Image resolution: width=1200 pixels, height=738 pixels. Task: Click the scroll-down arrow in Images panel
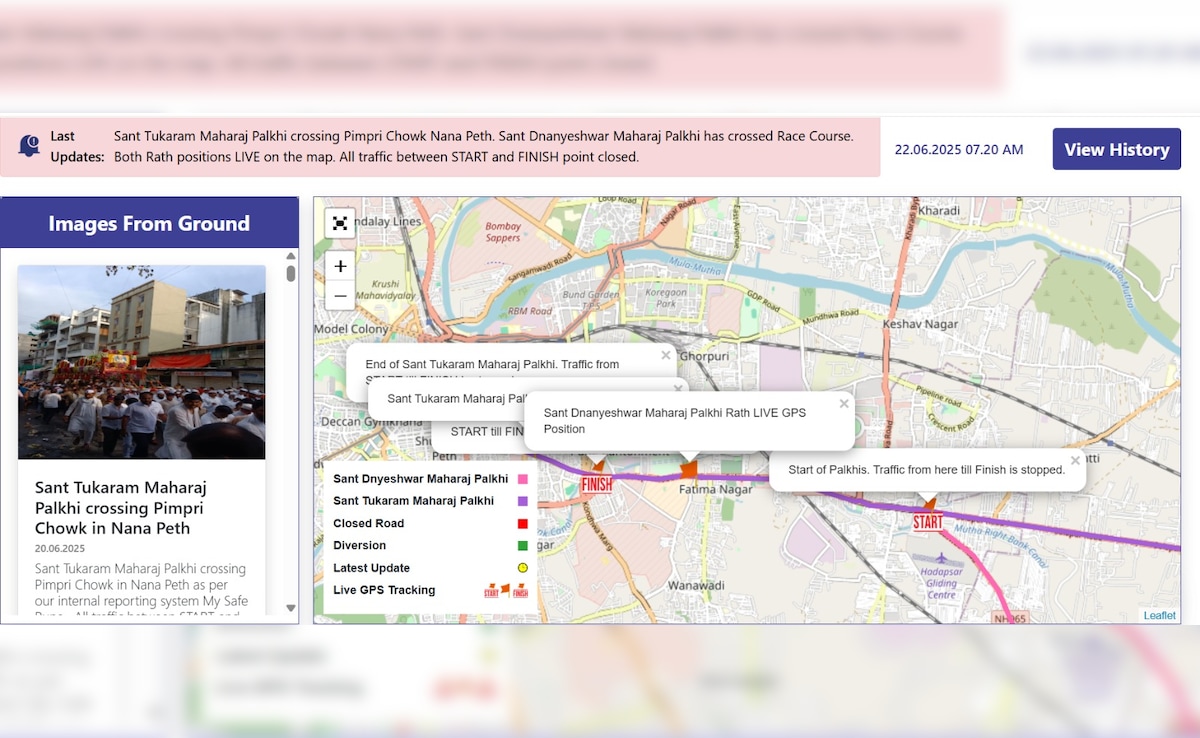[x=291, y=608]
